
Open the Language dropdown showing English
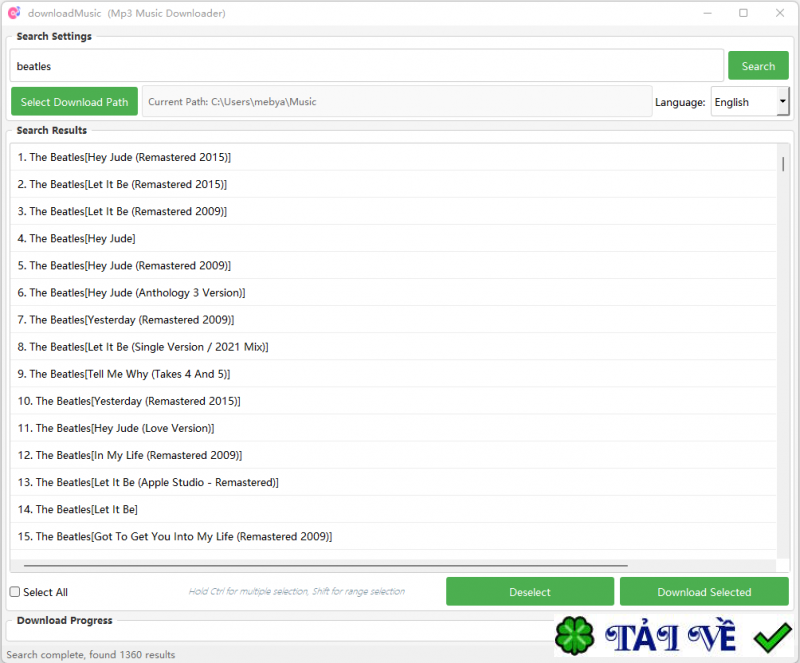pyautogui.click(x=749, y=102)
